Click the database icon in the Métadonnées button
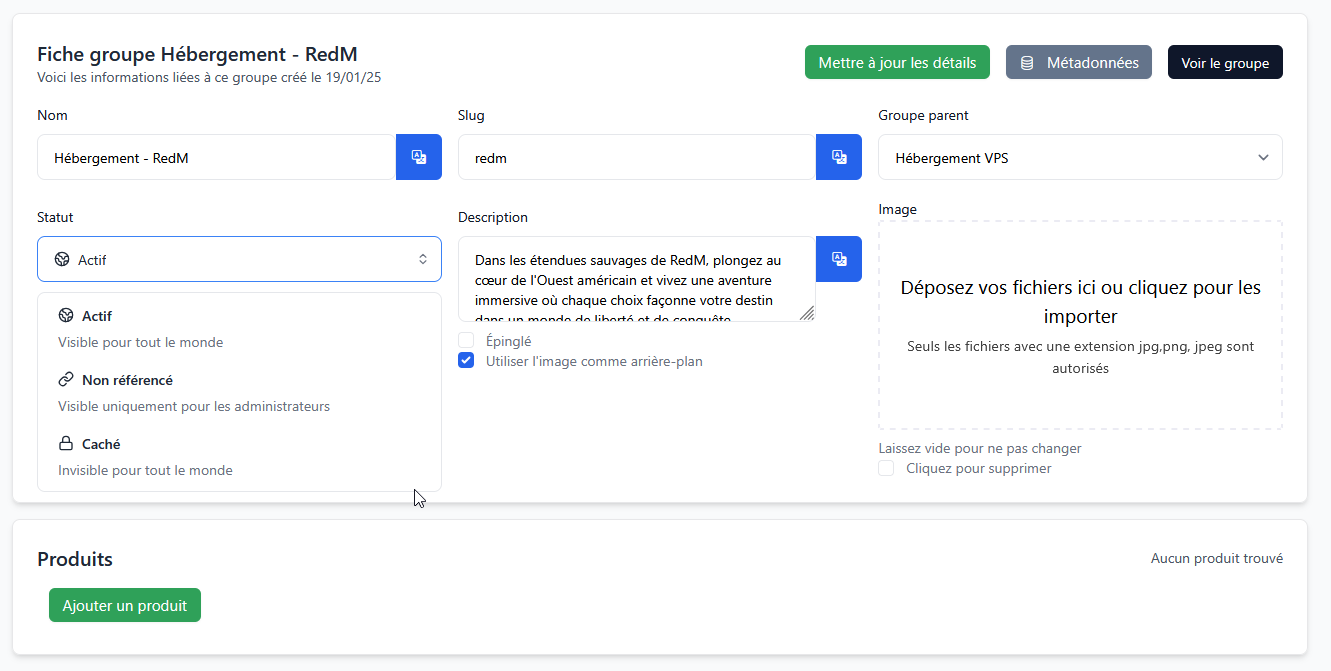 pyautogui.click(x=1027, y=63)
